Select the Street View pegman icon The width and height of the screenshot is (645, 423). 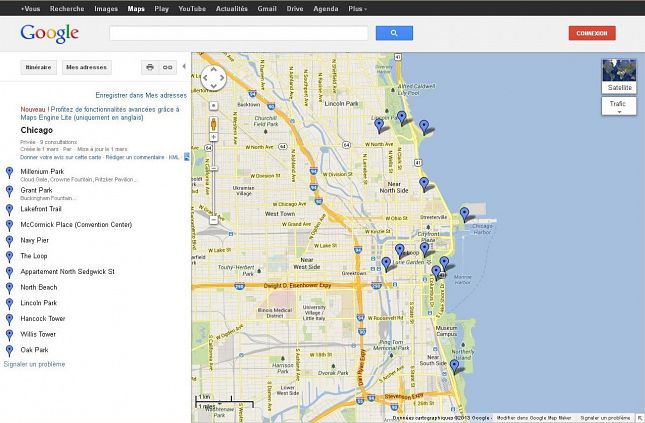(x=213, y=122)
